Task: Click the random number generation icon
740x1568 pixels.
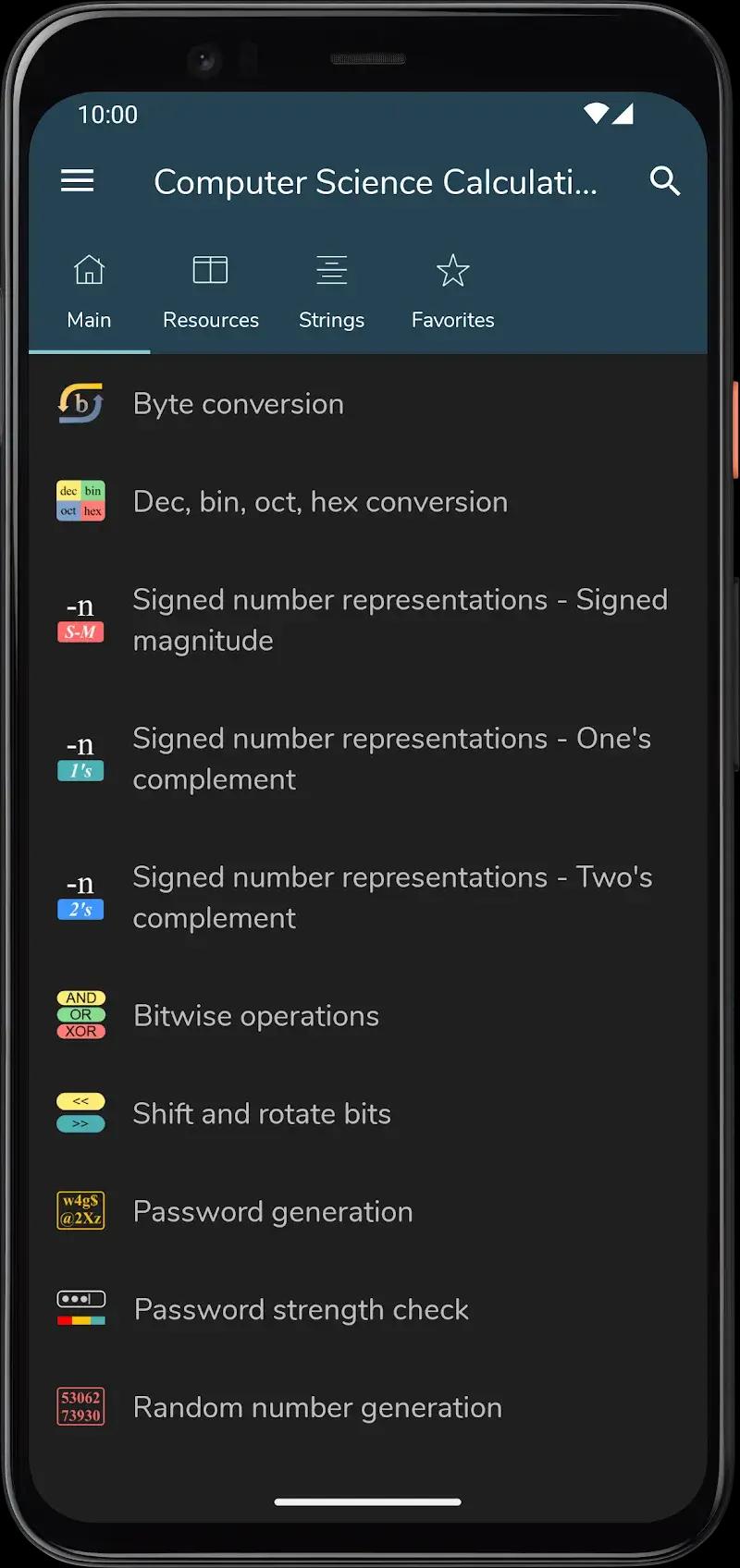Action: tap(81, 1407)
